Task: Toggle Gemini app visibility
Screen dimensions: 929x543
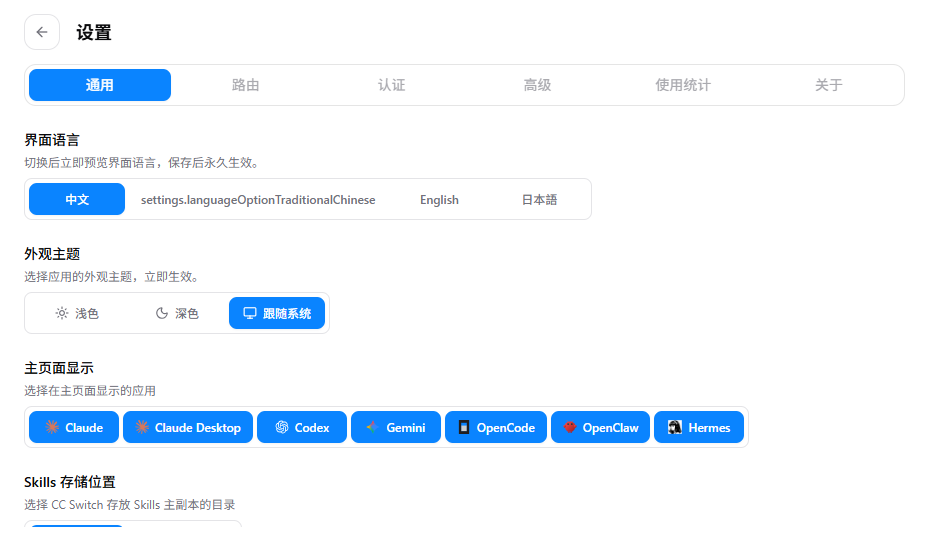Action: pyautogui.click(x=396, y=427)
